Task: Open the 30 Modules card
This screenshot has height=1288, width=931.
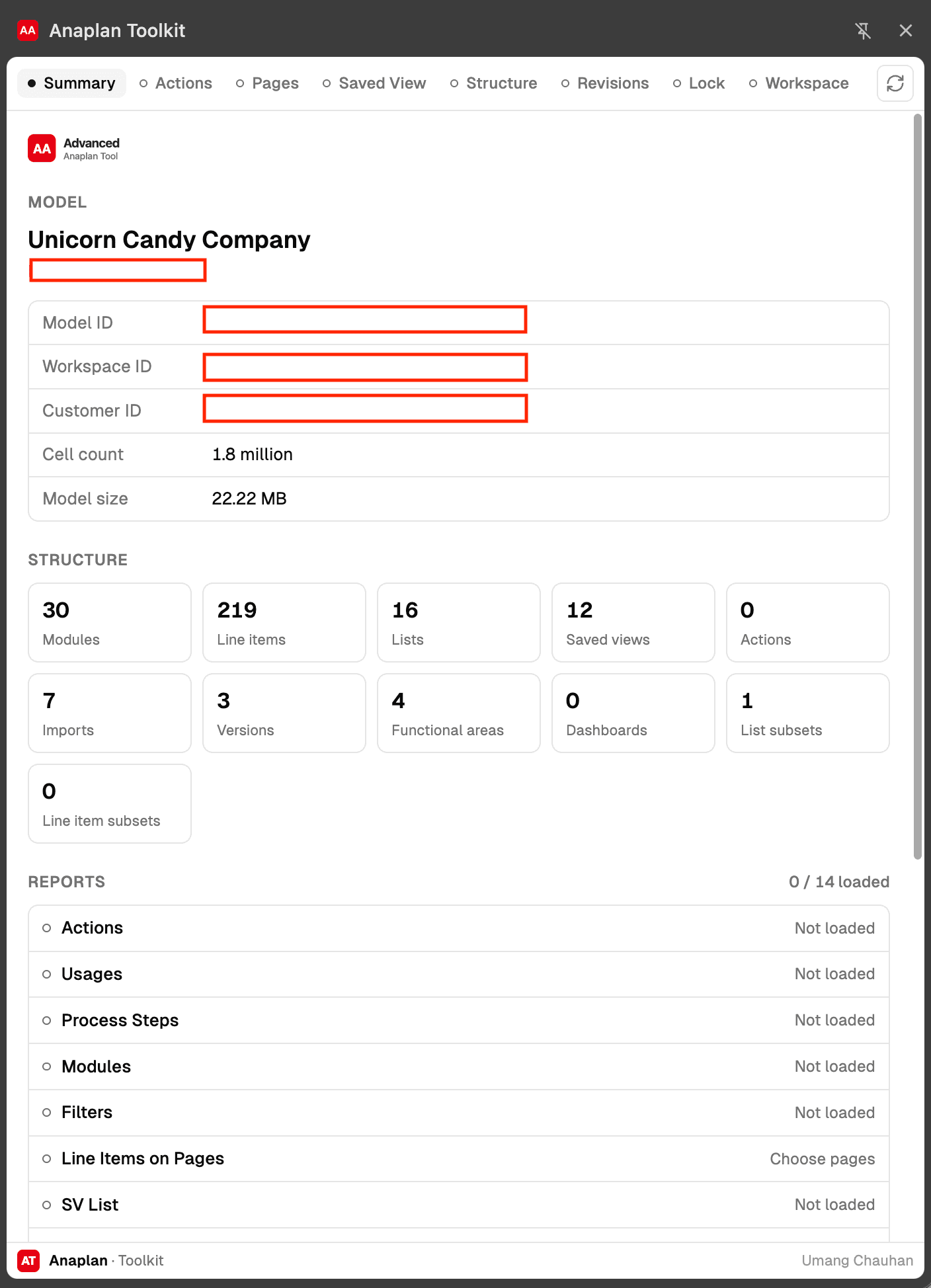Action: pyautogui.click(x=110, y=622)
